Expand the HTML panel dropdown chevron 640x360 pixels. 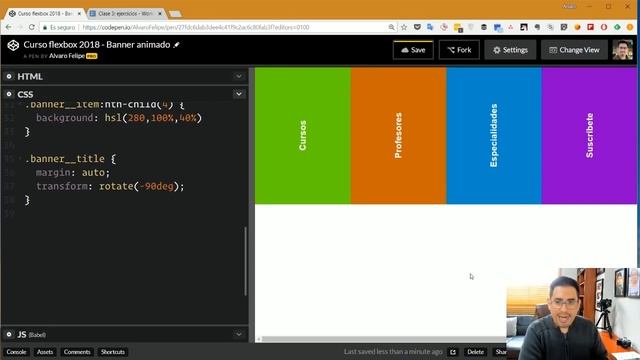239,76
